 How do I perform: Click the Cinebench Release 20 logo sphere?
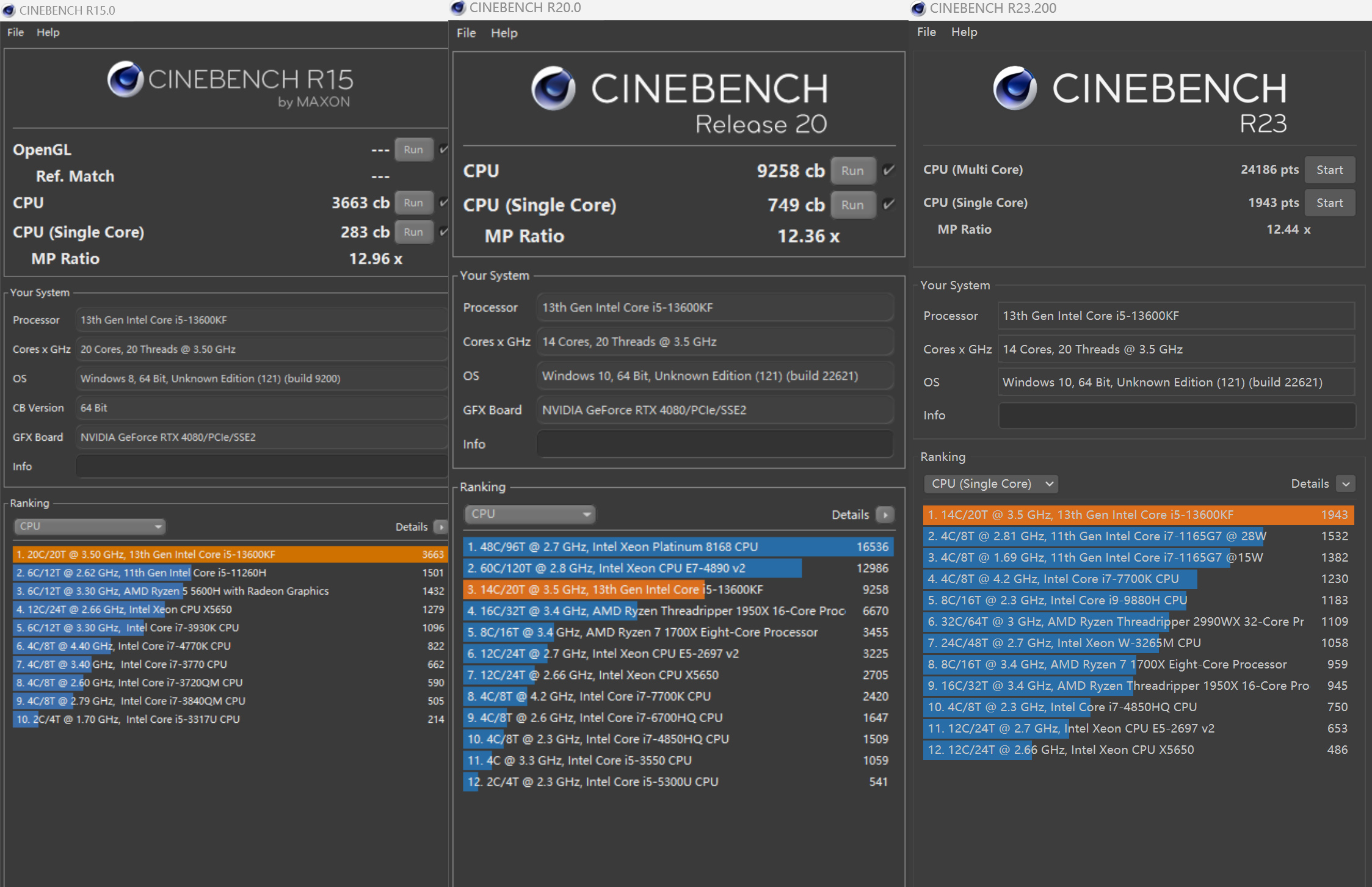point(553,88)
